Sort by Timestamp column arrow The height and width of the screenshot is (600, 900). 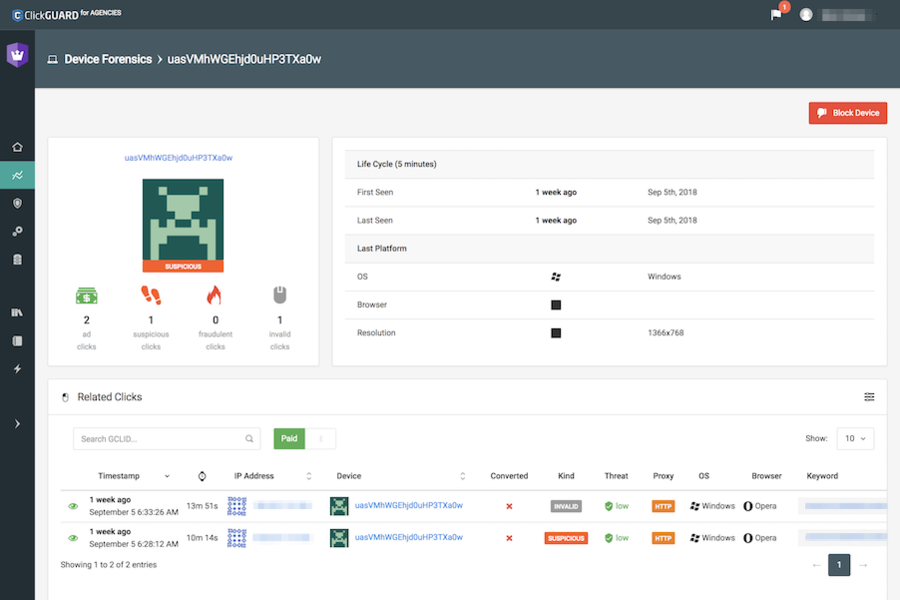pyautogui.click(x=167, y=476)
